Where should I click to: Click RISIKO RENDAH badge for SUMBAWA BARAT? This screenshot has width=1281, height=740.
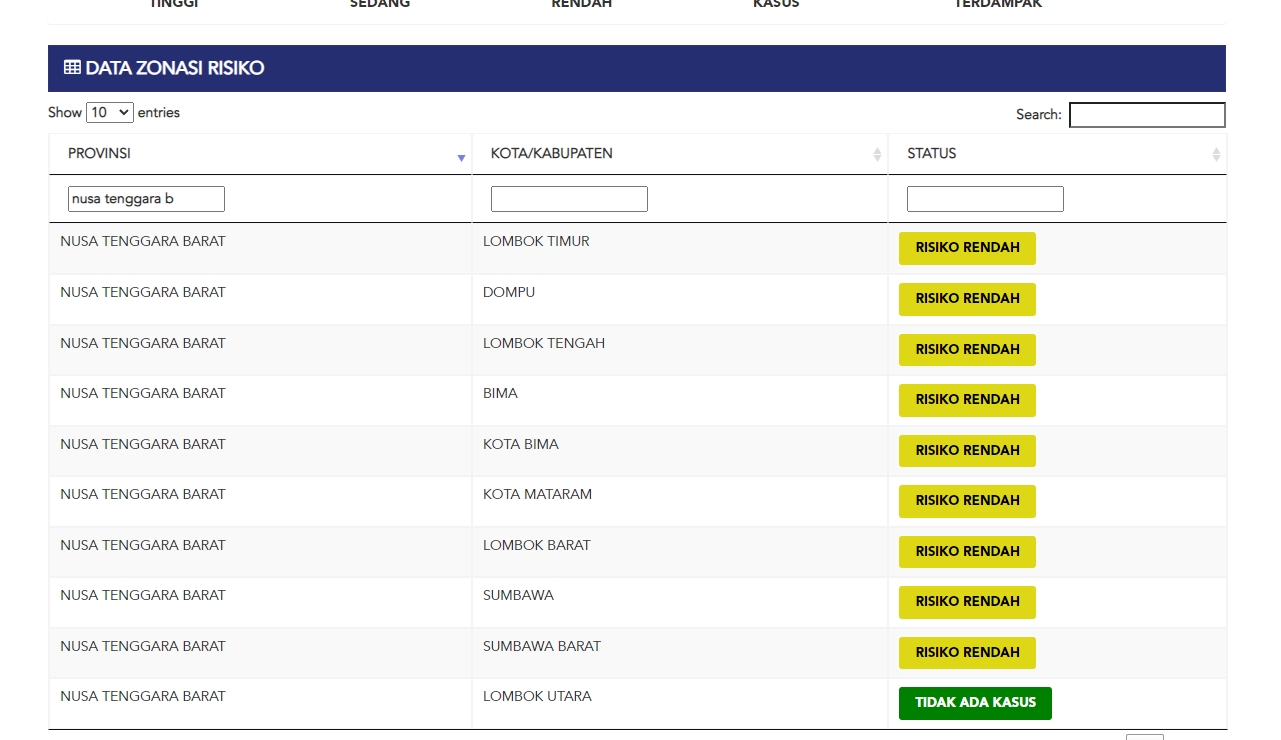[x=967, y=653]
